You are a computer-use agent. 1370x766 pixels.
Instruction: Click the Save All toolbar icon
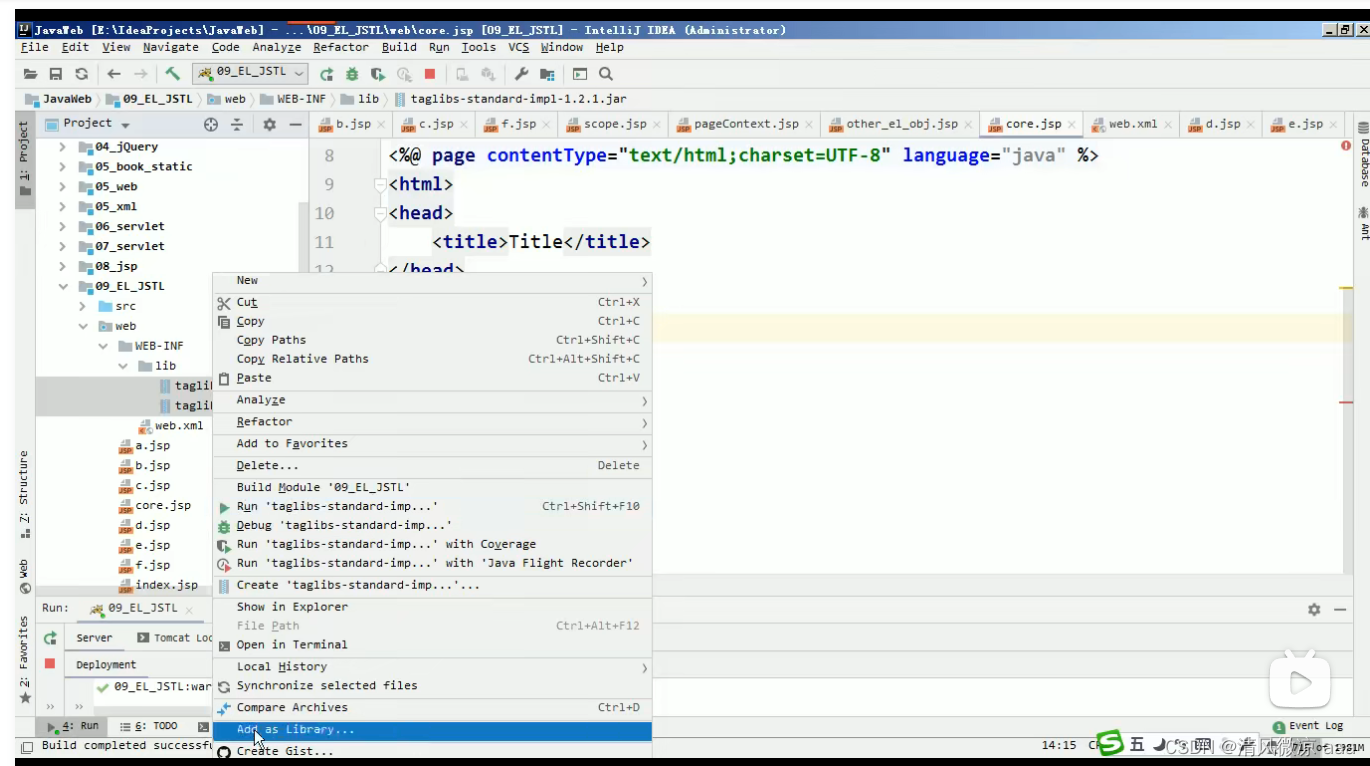coord(56,74)
